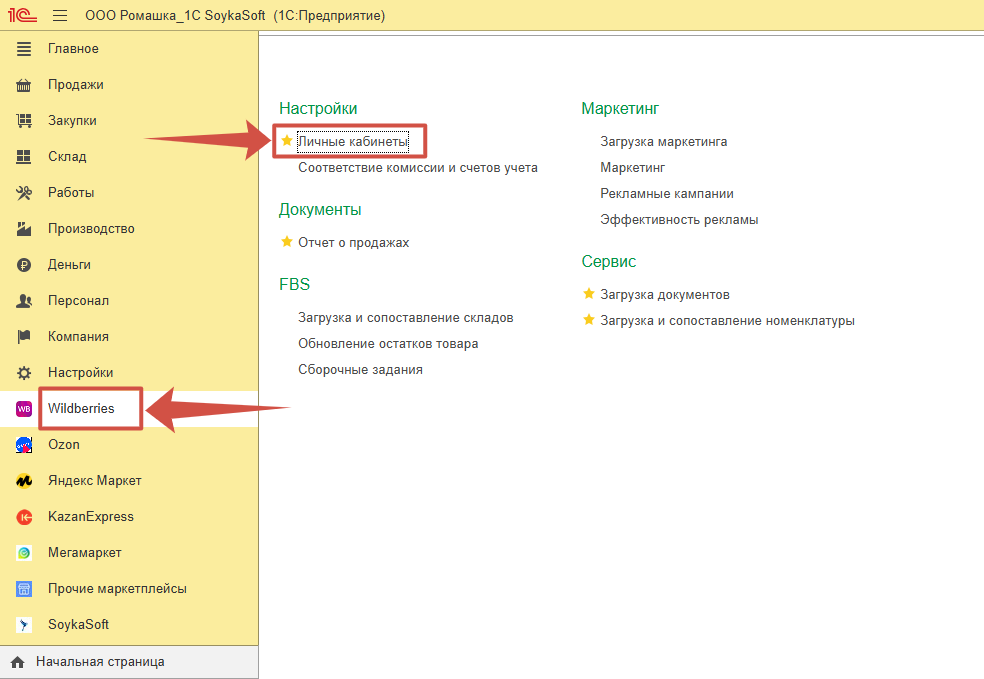The width and height of the screenshot is (984, 679).
Task: Toggle favorite star next to Отчет о продажах
Action: pos(287,242)
